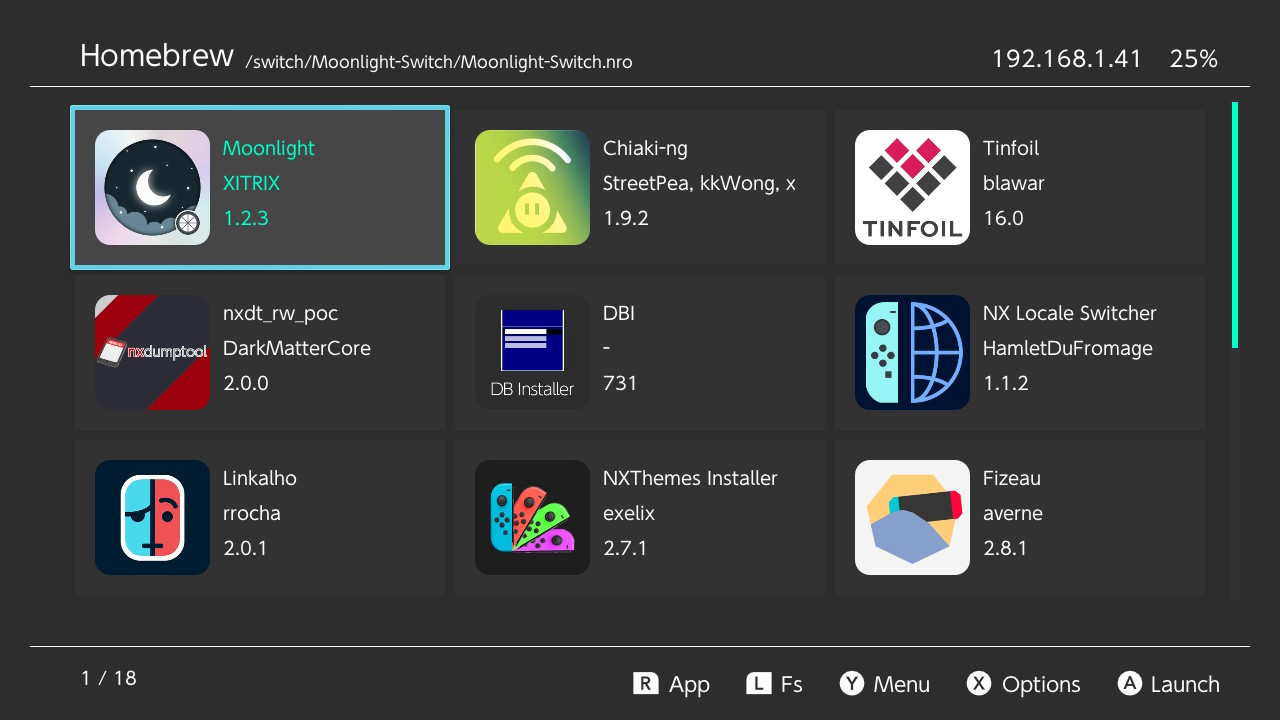
Task: Open the Menu with Y
Action: coord(885,684)
